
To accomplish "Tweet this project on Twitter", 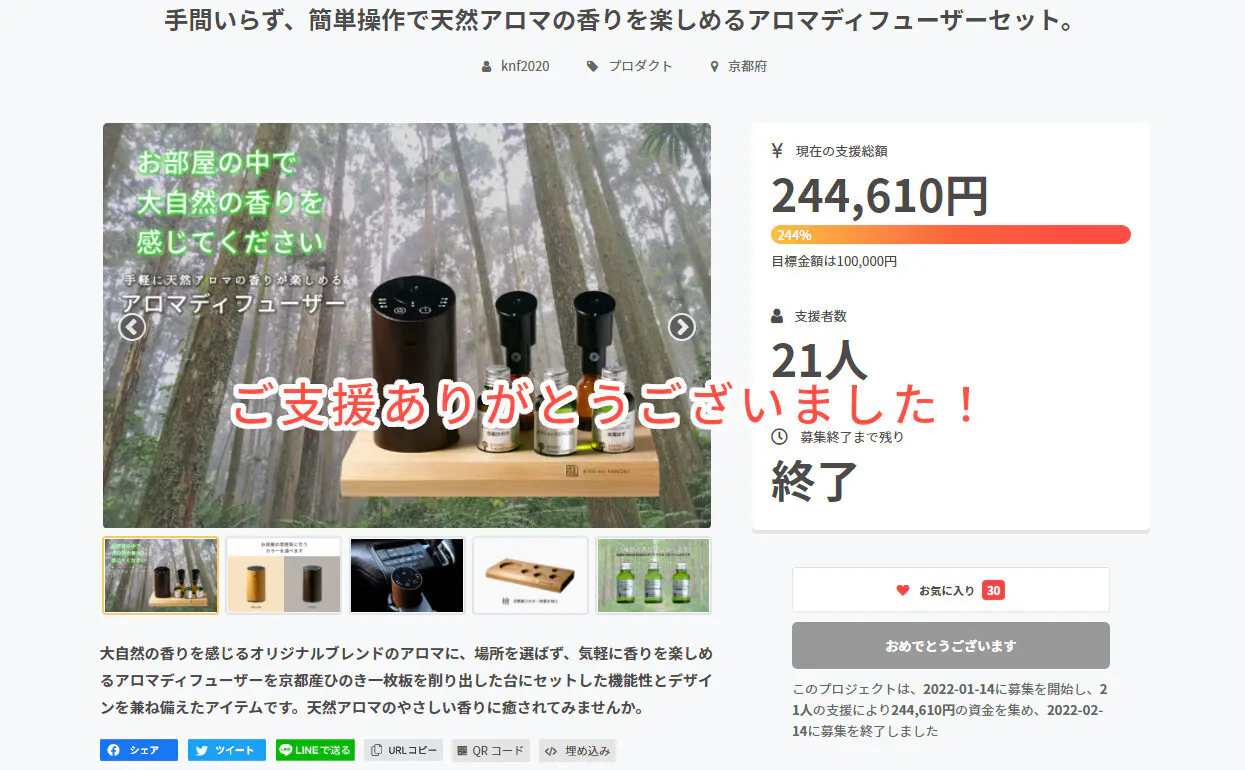I will [227, 750].
